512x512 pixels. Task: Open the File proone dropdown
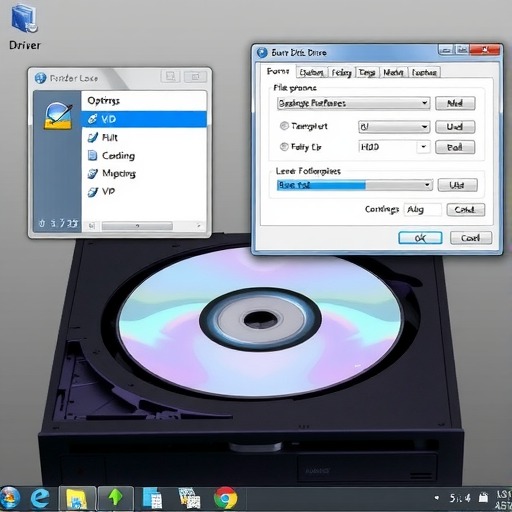353,103
